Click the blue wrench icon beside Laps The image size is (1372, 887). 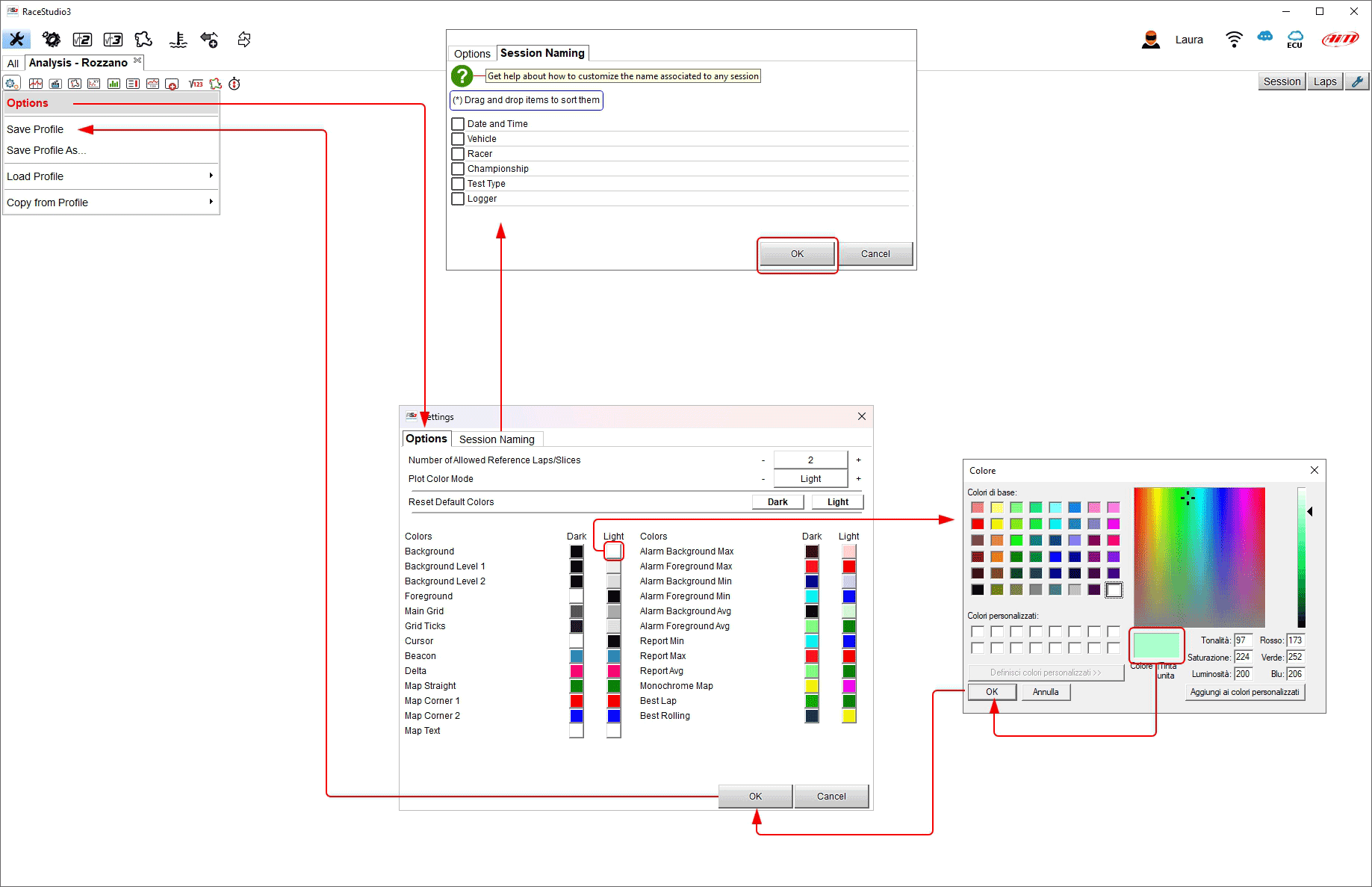coord(1357,81)
